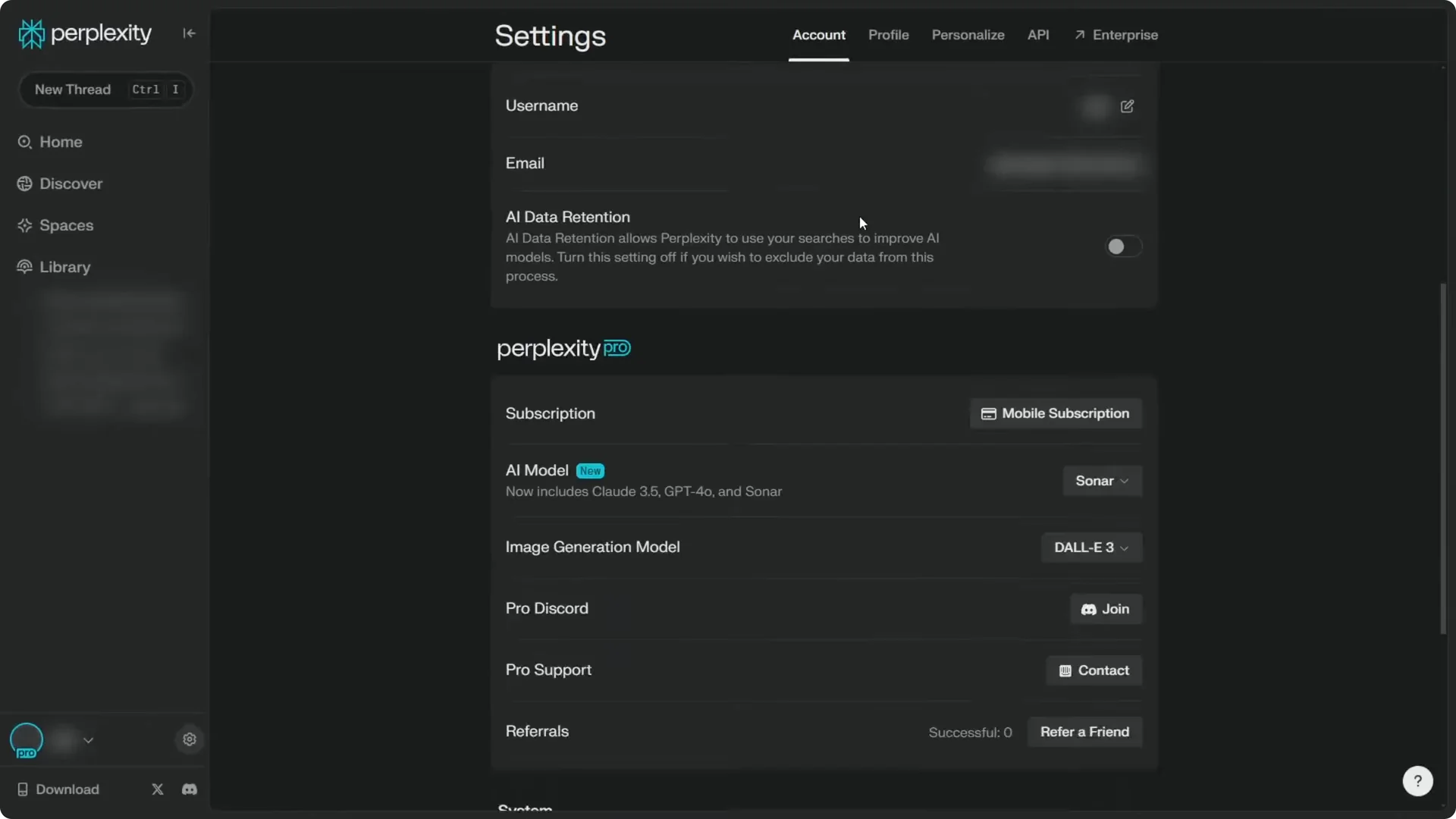Collapse the sidebar with the arrow icon
The width and height of the screenshot is (1456, 819).
pyautogui.click(x=189, y=33)
